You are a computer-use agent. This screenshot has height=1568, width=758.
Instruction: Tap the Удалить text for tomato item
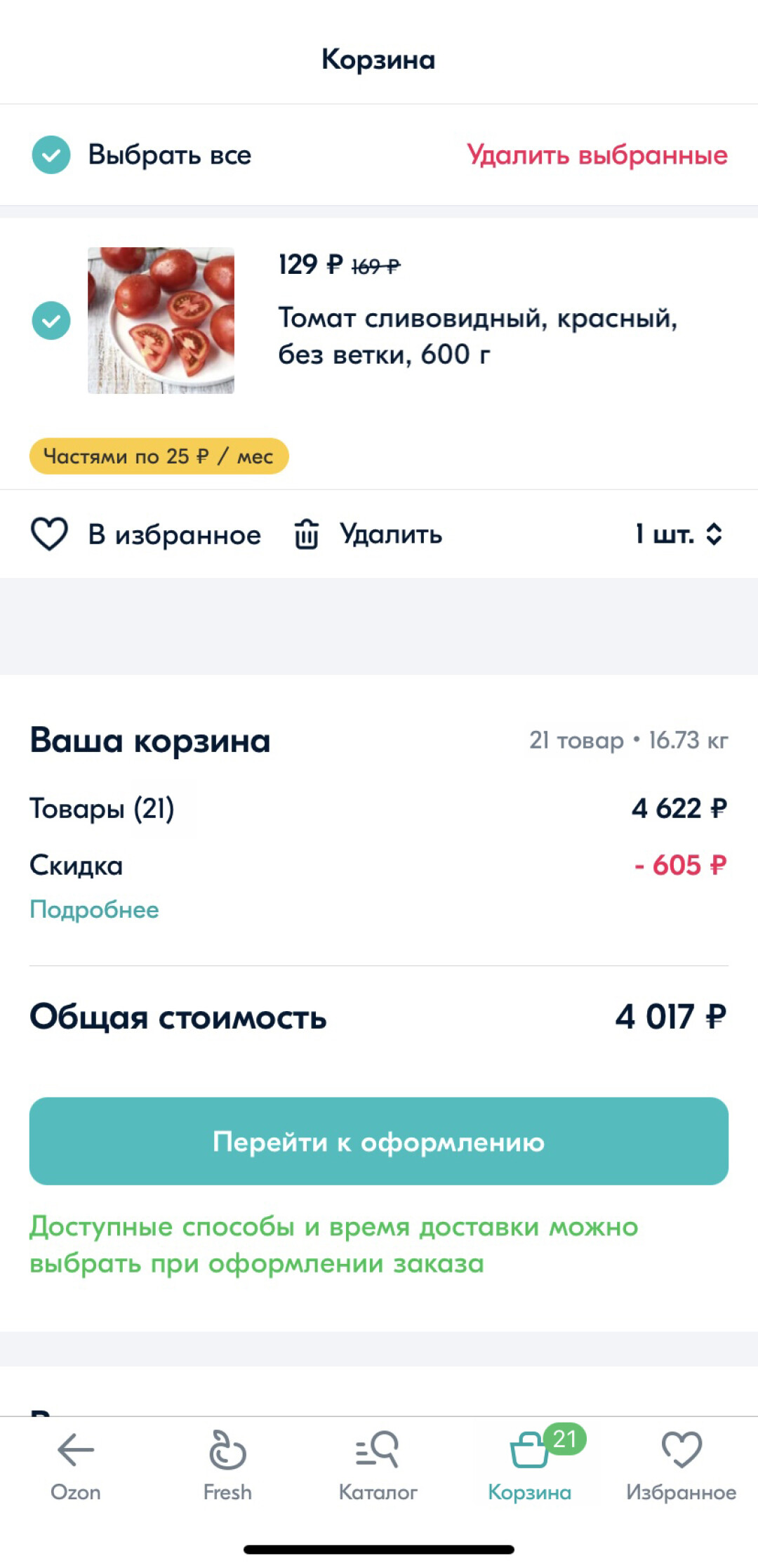point(391,534)
